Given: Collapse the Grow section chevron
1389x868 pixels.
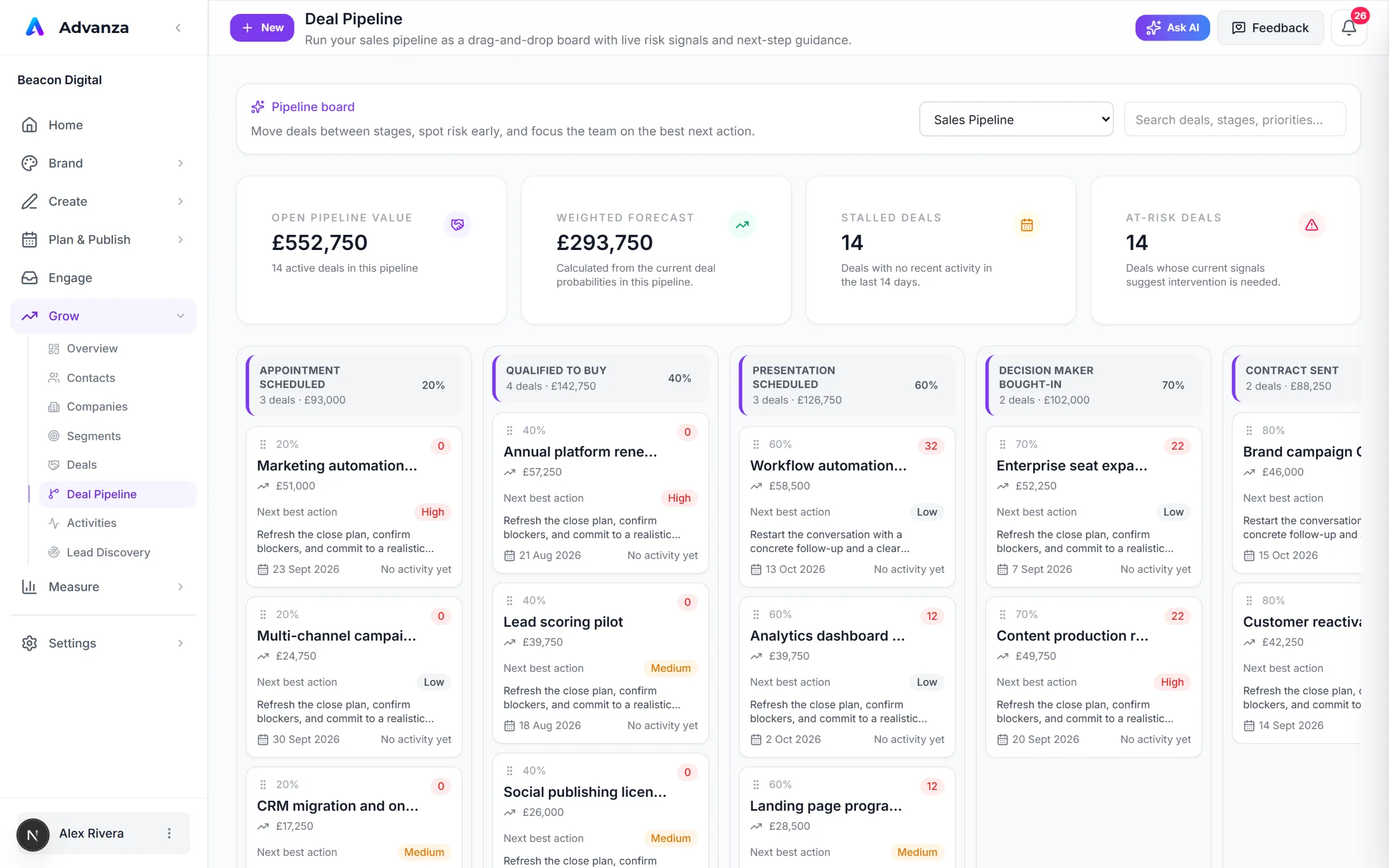Looking at the screenshot, I should pyautogui.click(x=181, y=316).
